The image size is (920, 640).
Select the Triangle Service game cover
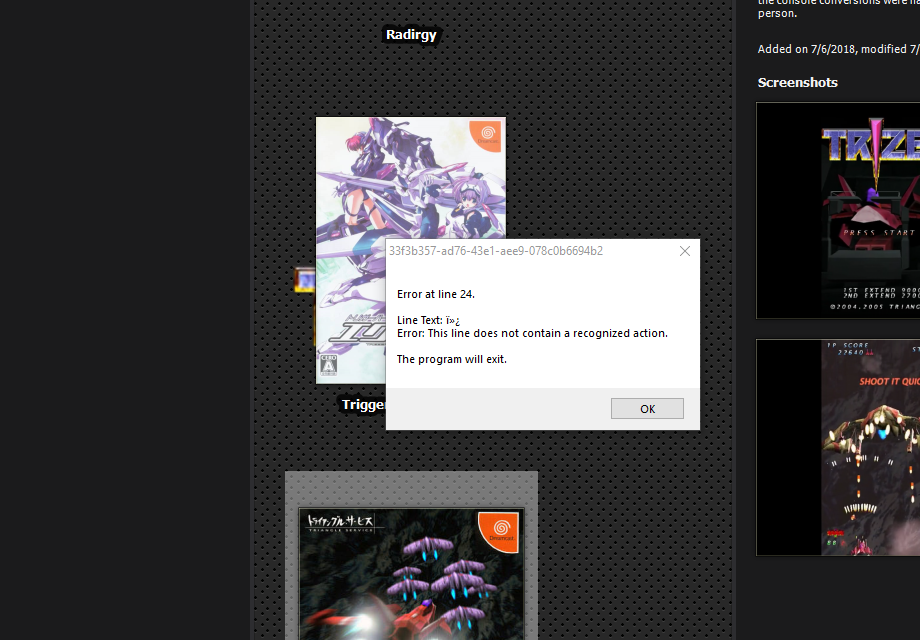(411, 574)
